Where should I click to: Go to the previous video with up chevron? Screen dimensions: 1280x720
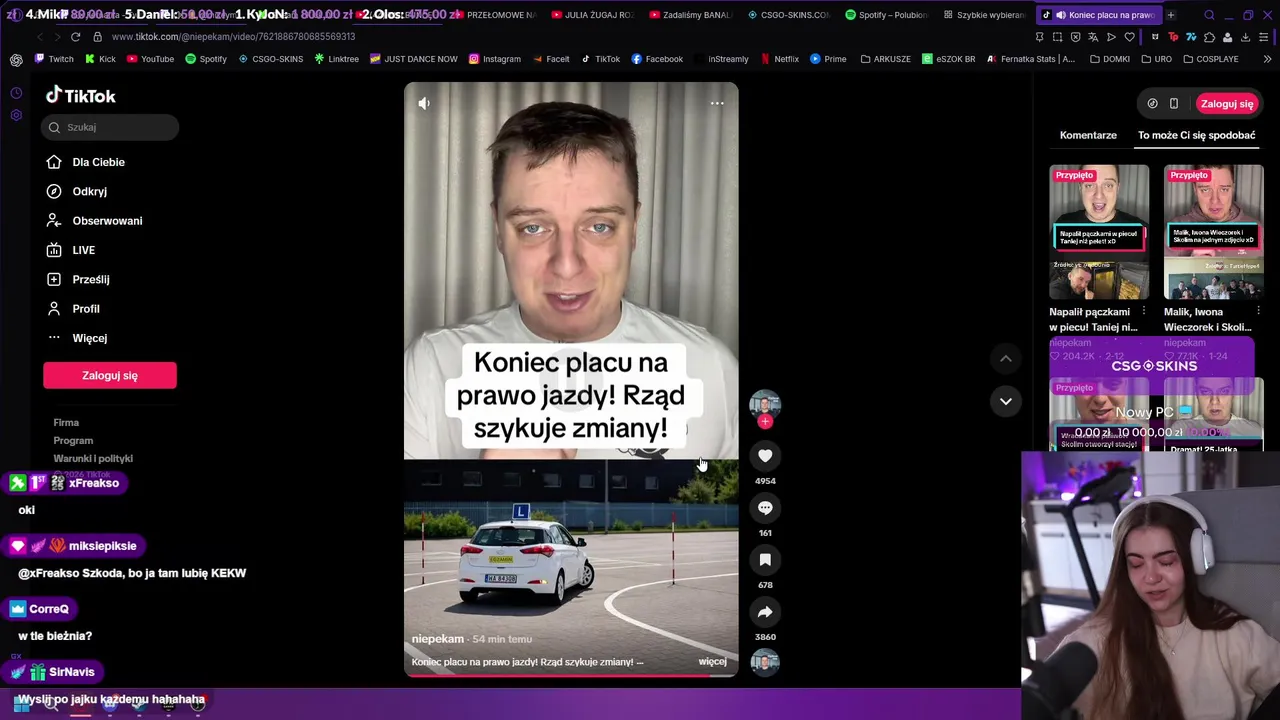(x=1006, y=359)
